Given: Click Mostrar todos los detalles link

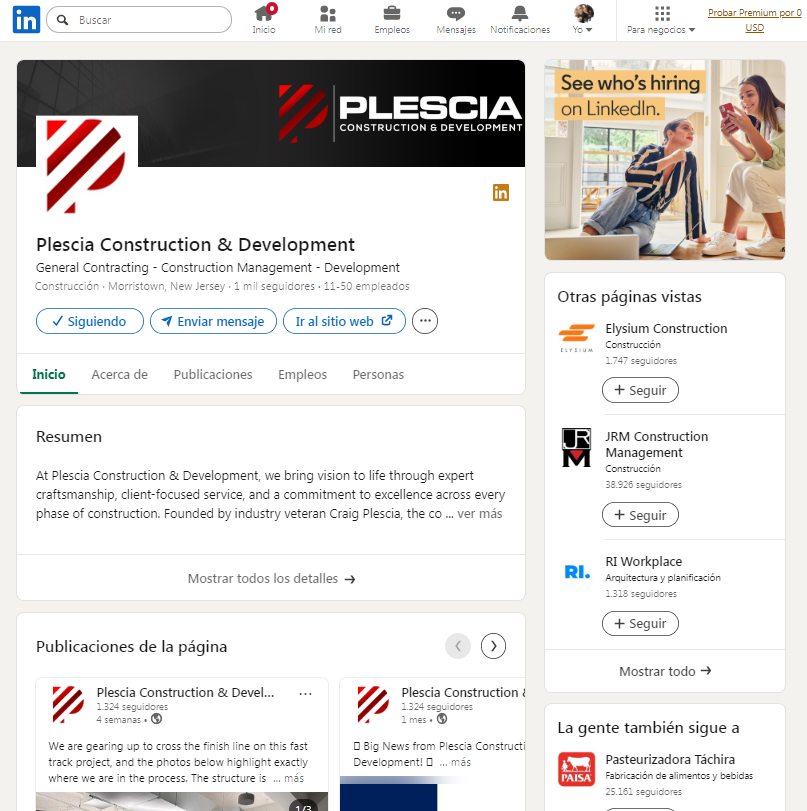Looking at the screenshot, I should point(271,578).
